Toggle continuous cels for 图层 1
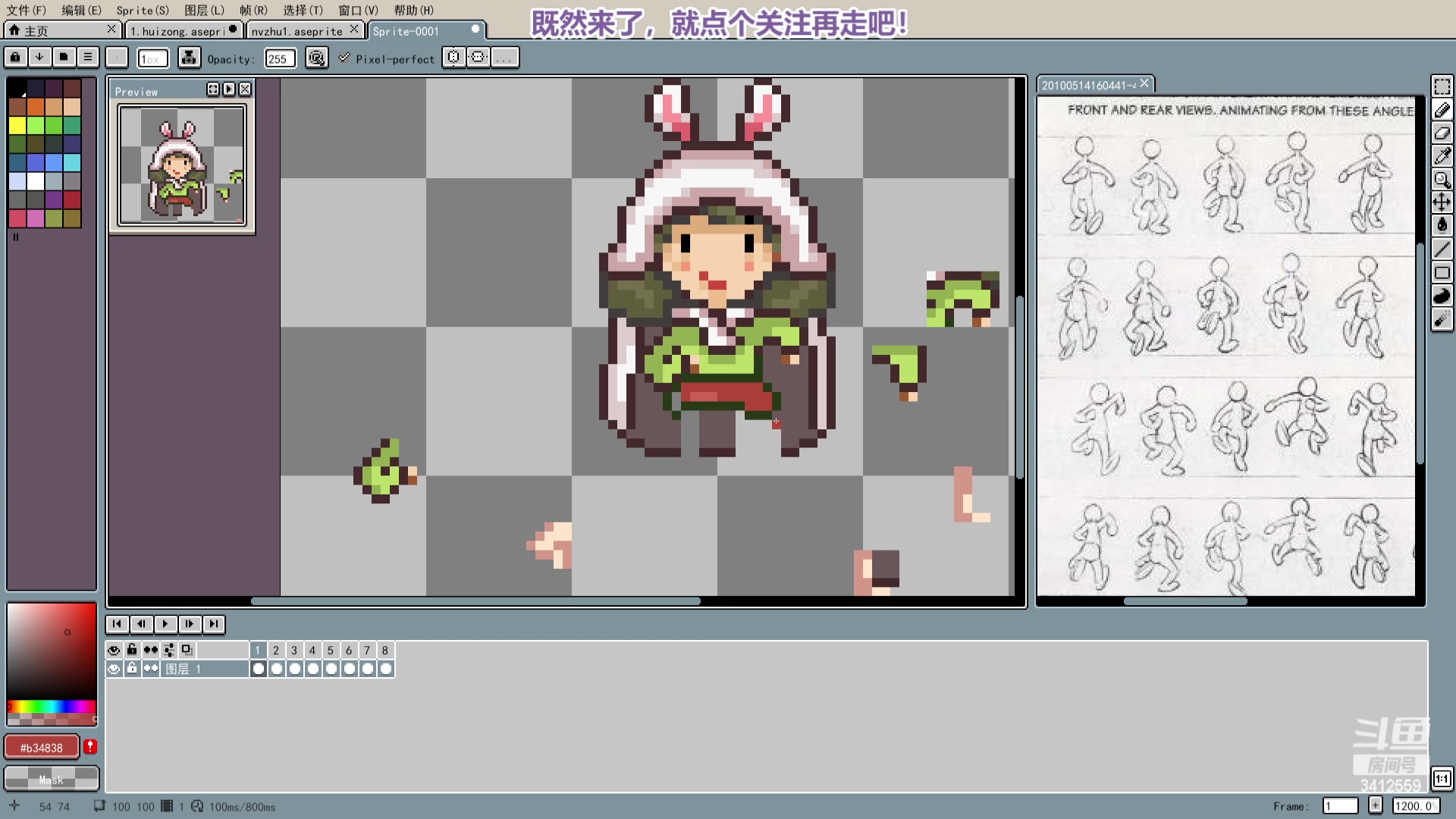The image size is (1456, 819). point(150,668)
